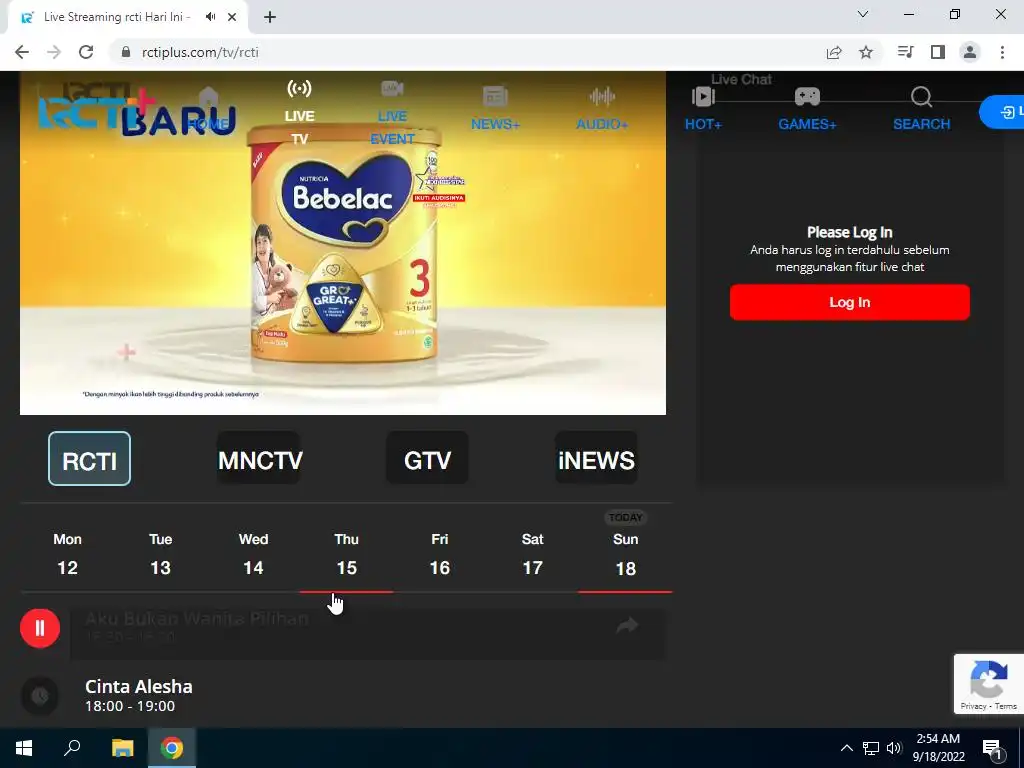
Task: Open File Explorer from taskbar
Action: tap(122, 748)
